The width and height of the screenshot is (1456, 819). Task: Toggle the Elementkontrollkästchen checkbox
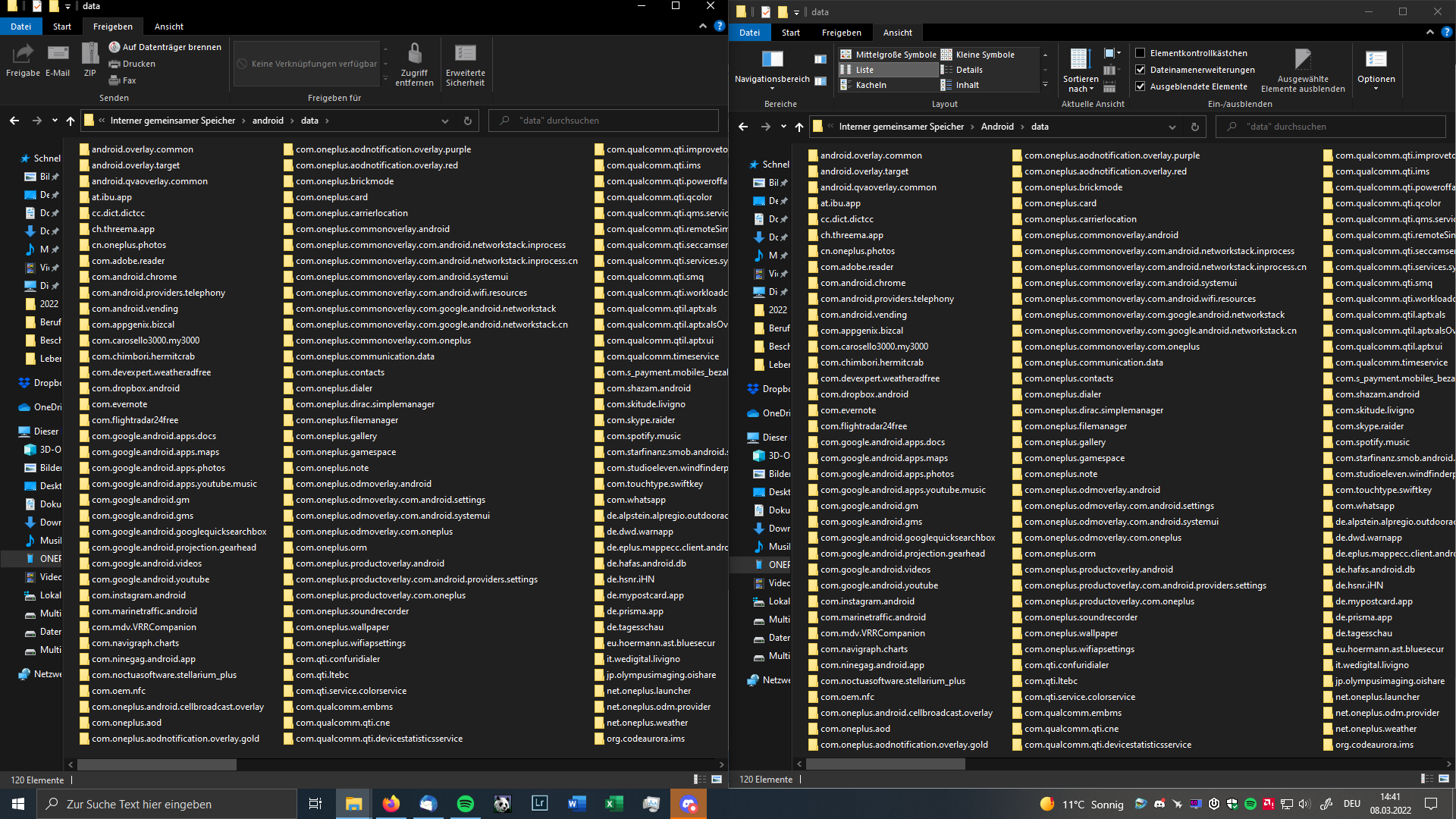click(1140, 53)
